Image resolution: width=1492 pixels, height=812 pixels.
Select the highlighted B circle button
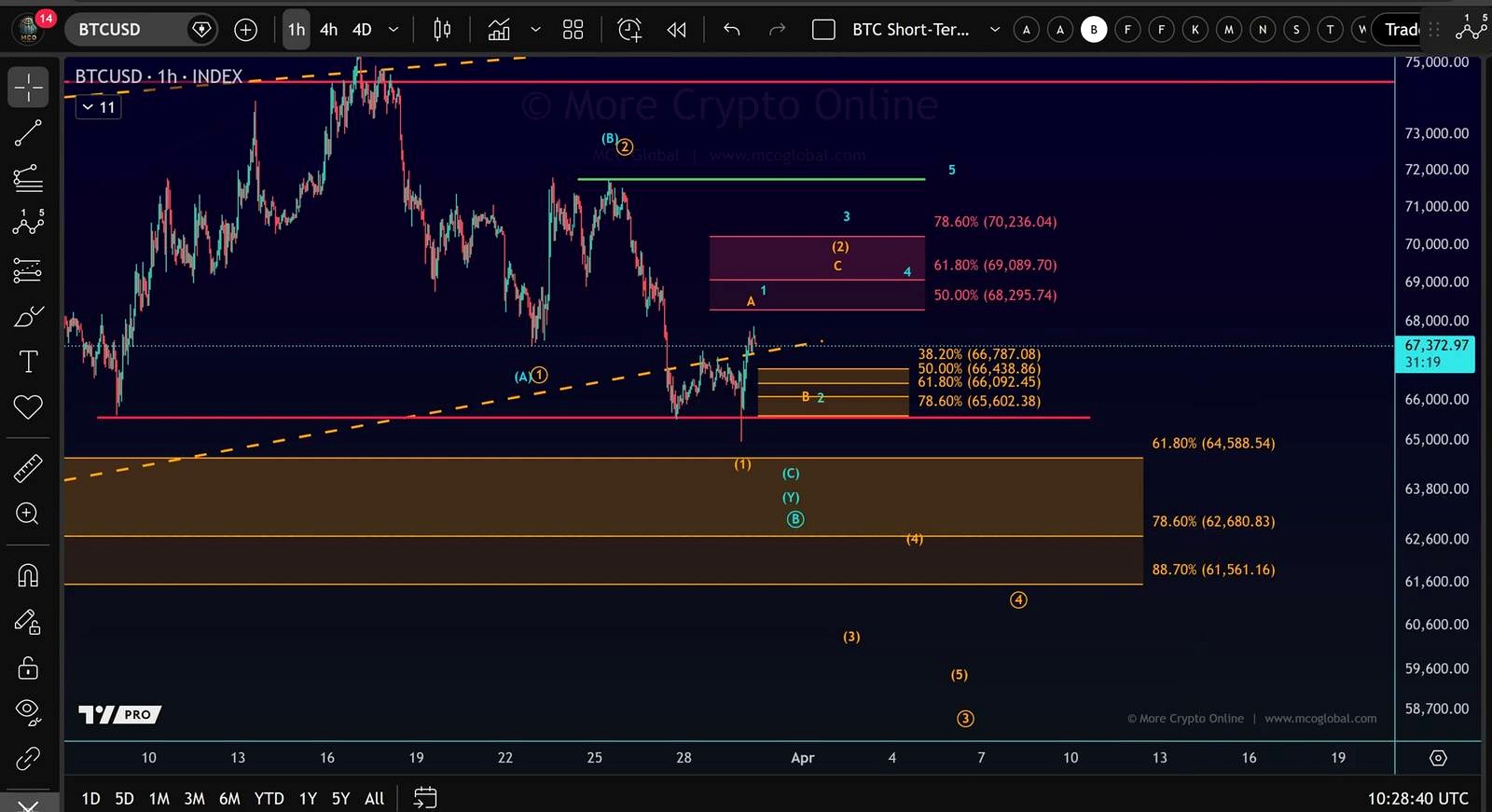click(x=1094, y=30)
